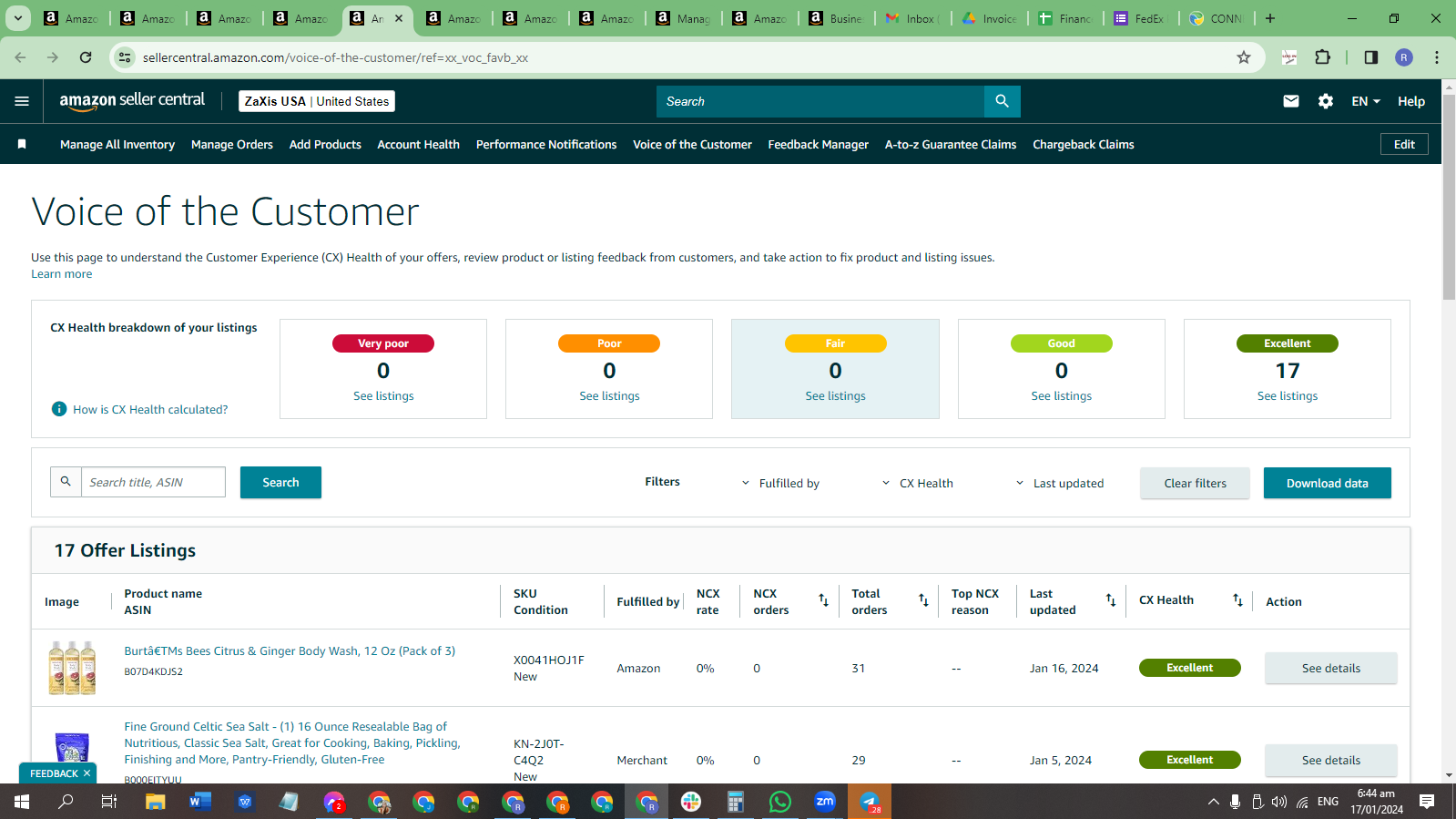Show hidden system tray icons

[x=1213, y=802]
